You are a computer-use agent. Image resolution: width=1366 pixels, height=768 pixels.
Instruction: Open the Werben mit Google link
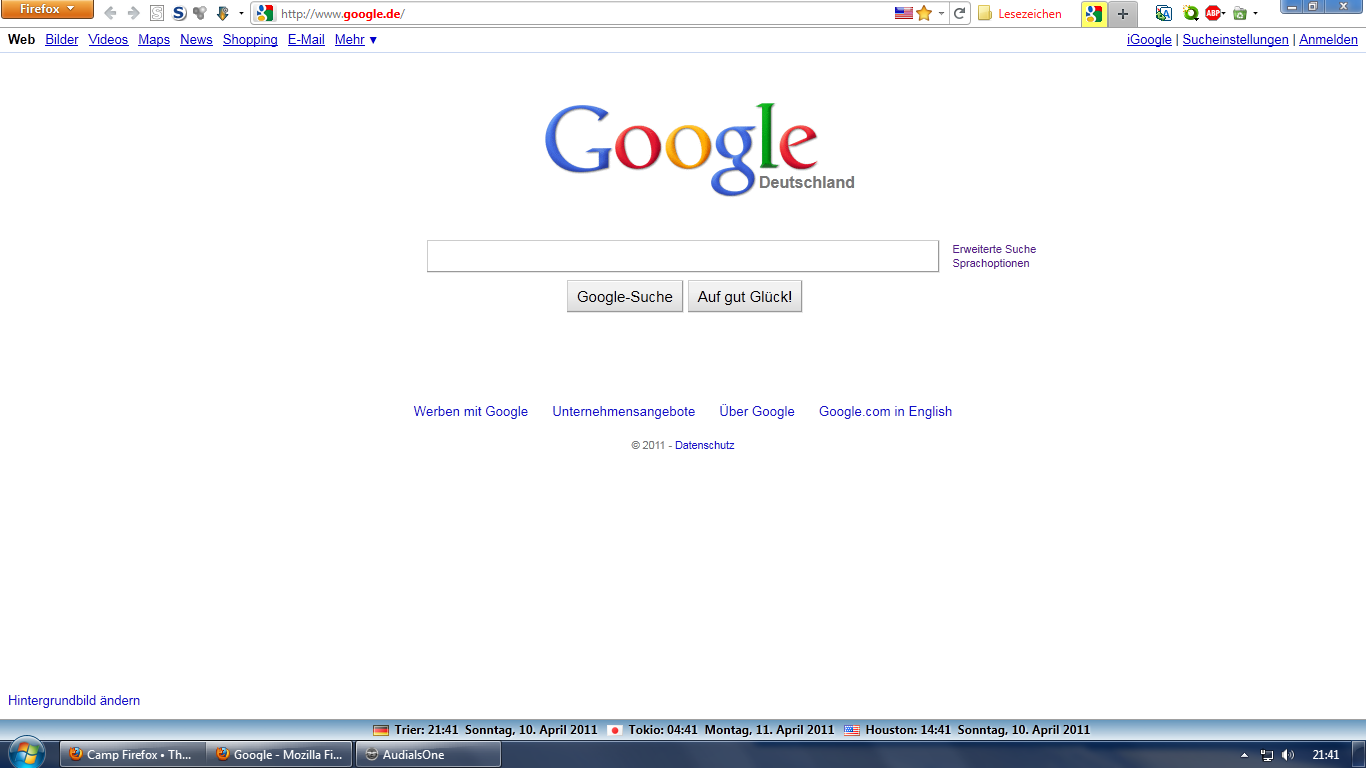pyautogui.click(x=471, y=412)
